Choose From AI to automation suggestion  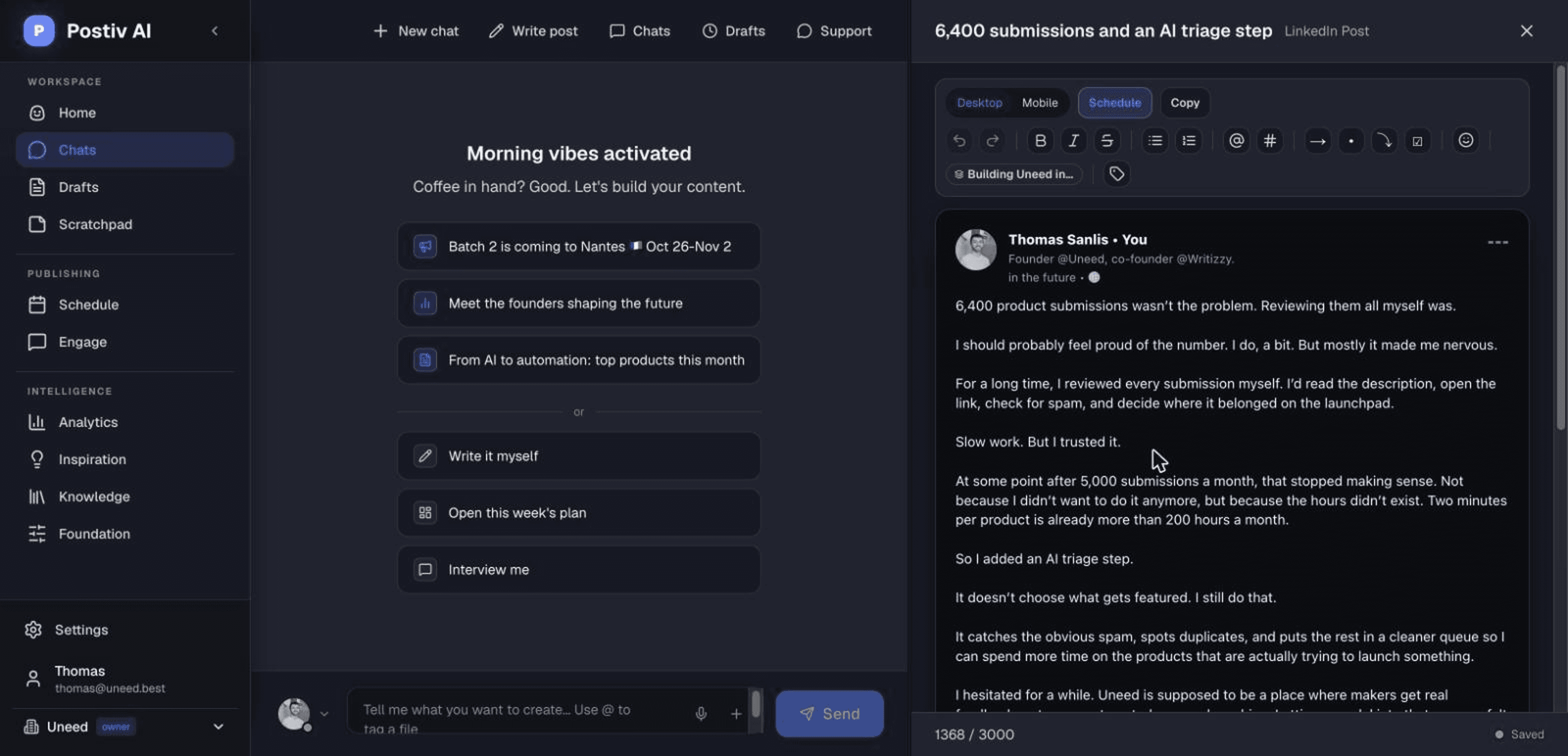(x=578, y=359)
